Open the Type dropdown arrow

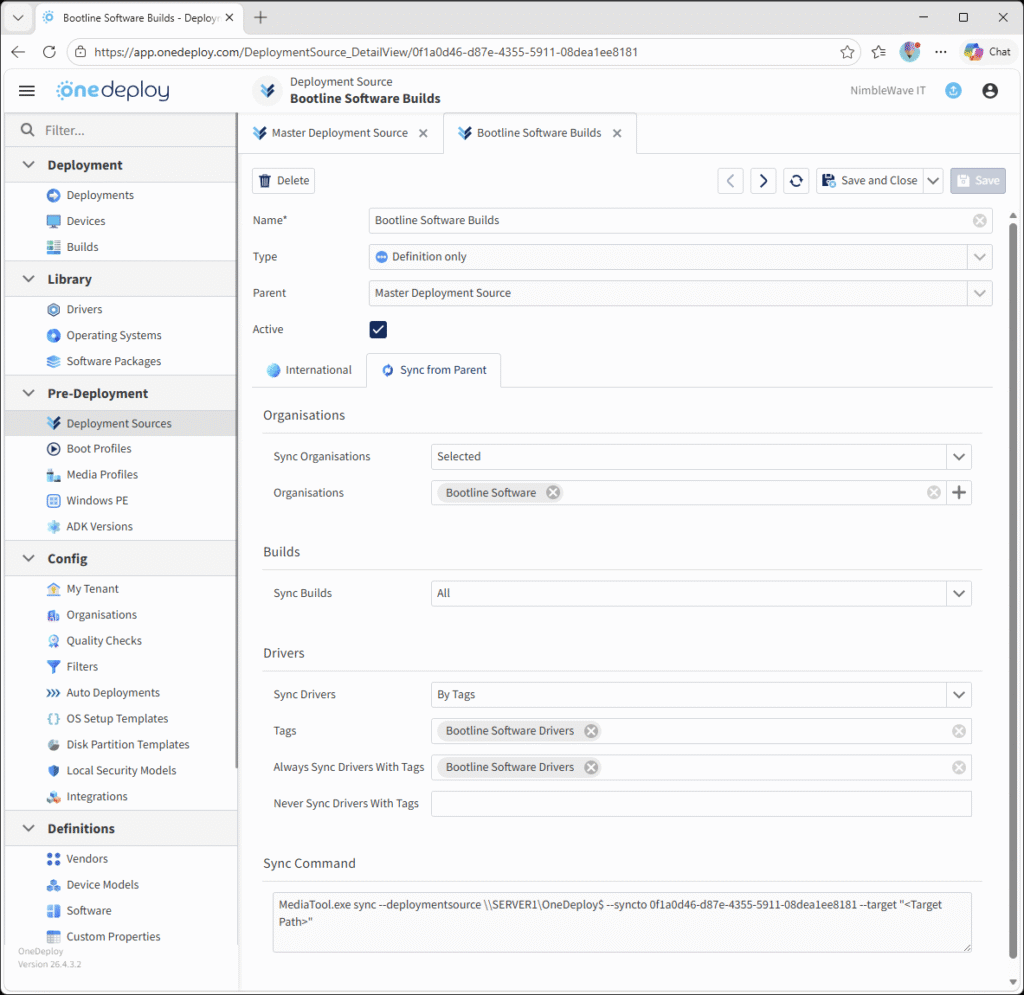(980, 257)
